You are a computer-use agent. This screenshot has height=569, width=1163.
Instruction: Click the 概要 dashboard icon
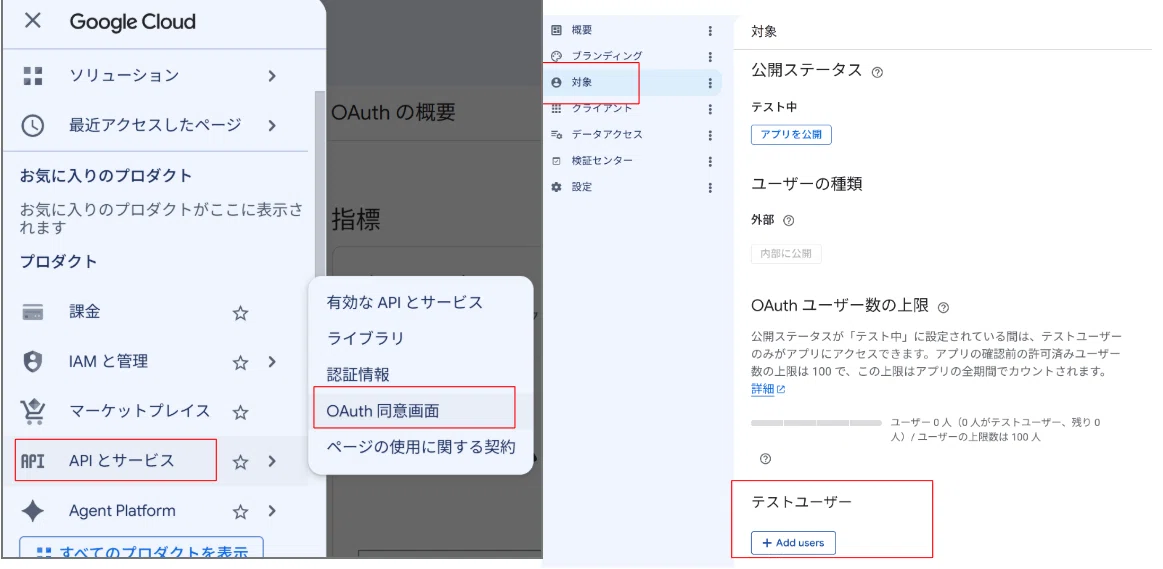(556, 30)
